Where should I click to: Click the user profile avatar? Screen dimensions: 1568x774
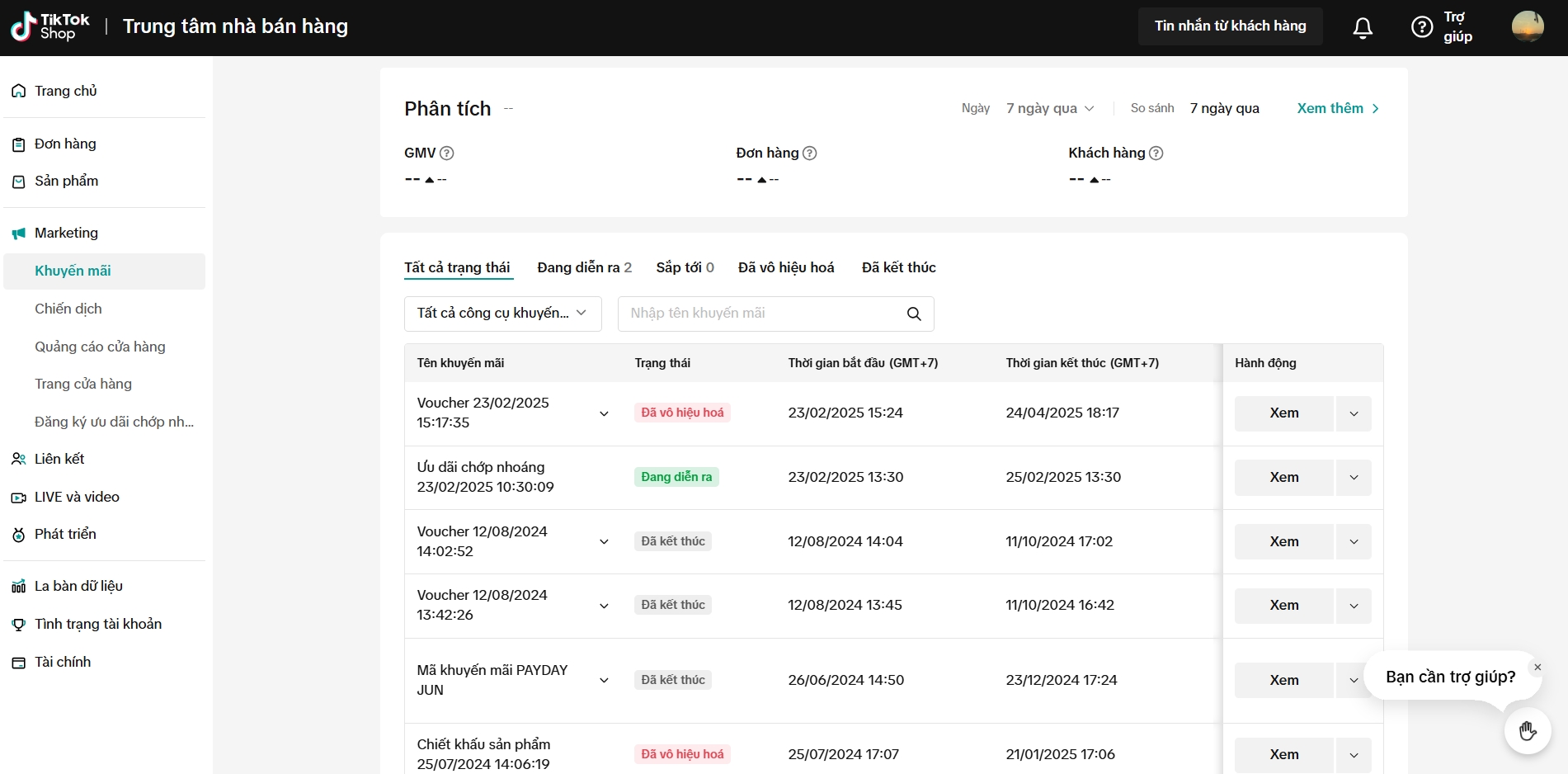pos(1527,26)
